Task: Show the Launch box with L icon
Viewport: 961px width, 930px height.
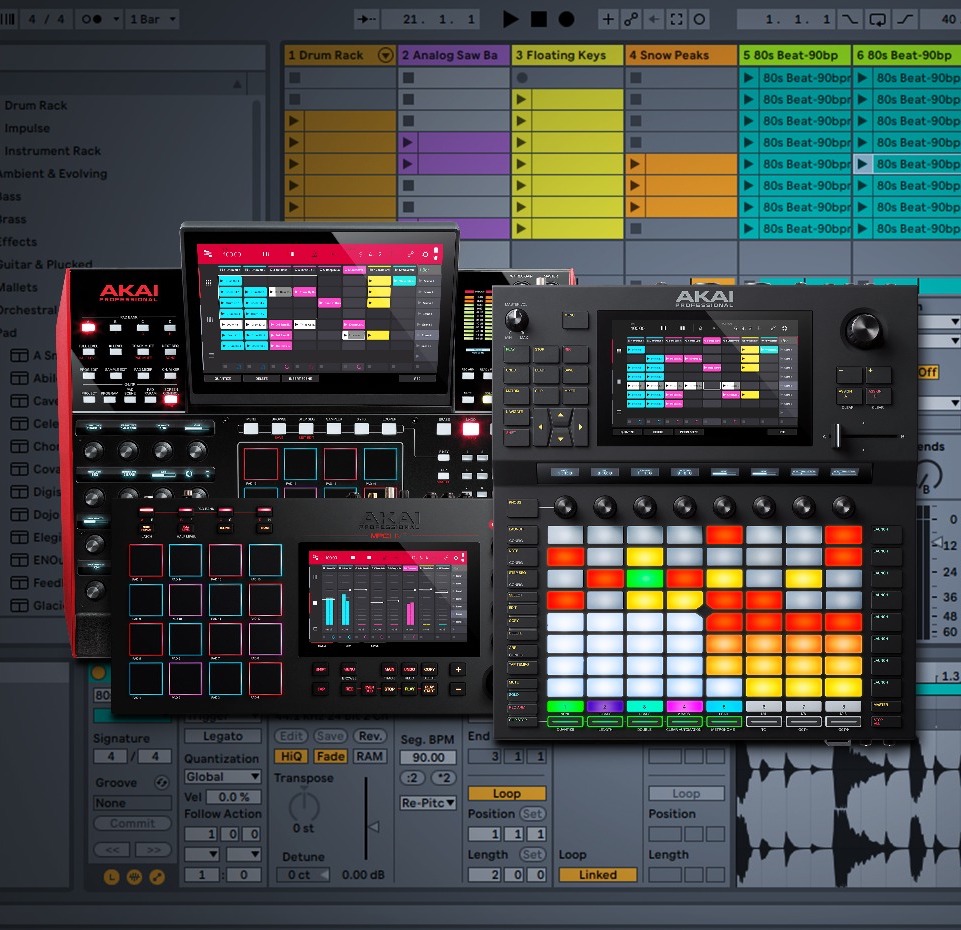Action: coord(112,877)
